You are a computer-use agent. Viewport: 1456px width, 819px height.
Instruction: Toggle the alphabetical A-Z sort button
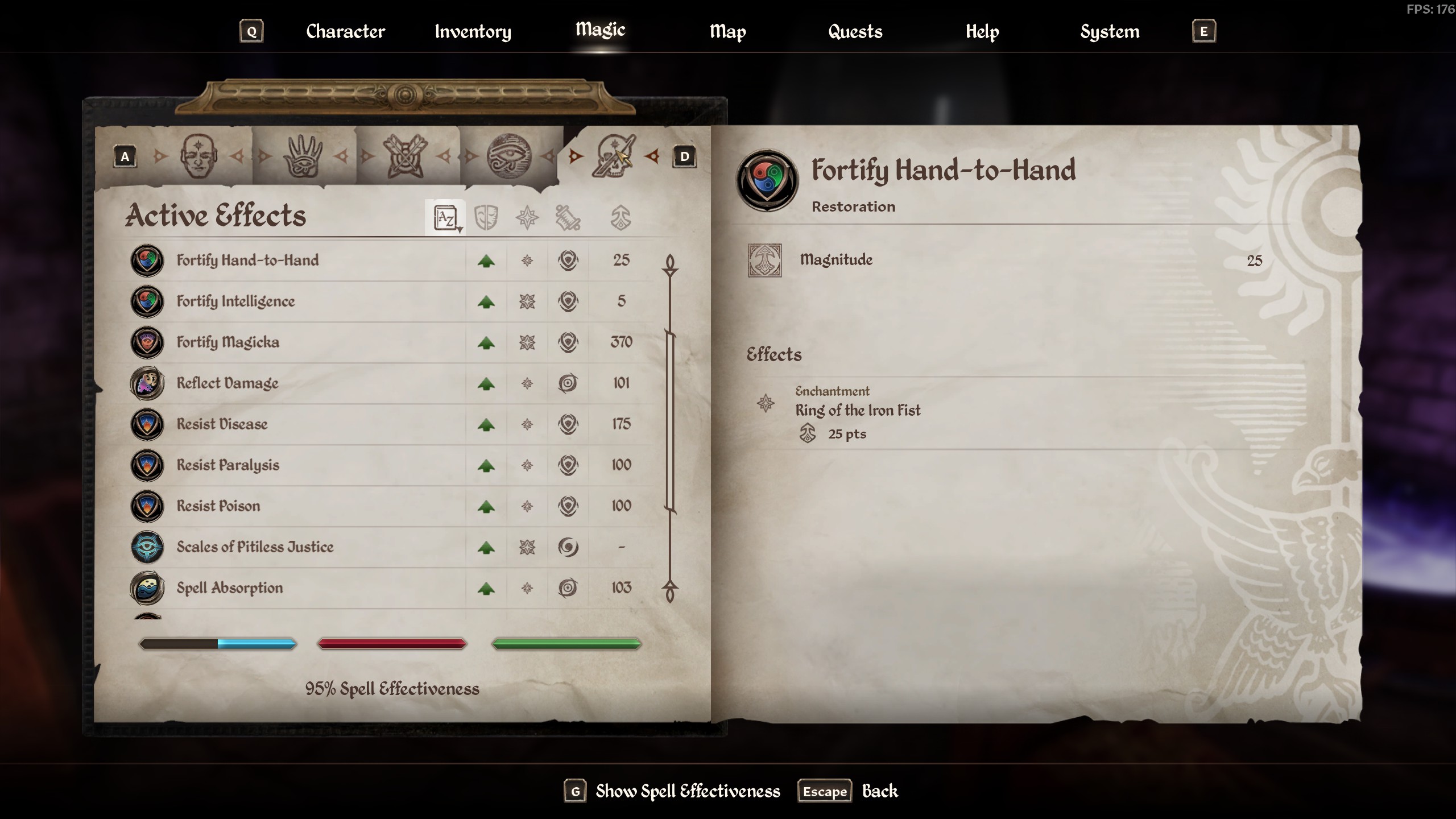click(x=446, y=218)
